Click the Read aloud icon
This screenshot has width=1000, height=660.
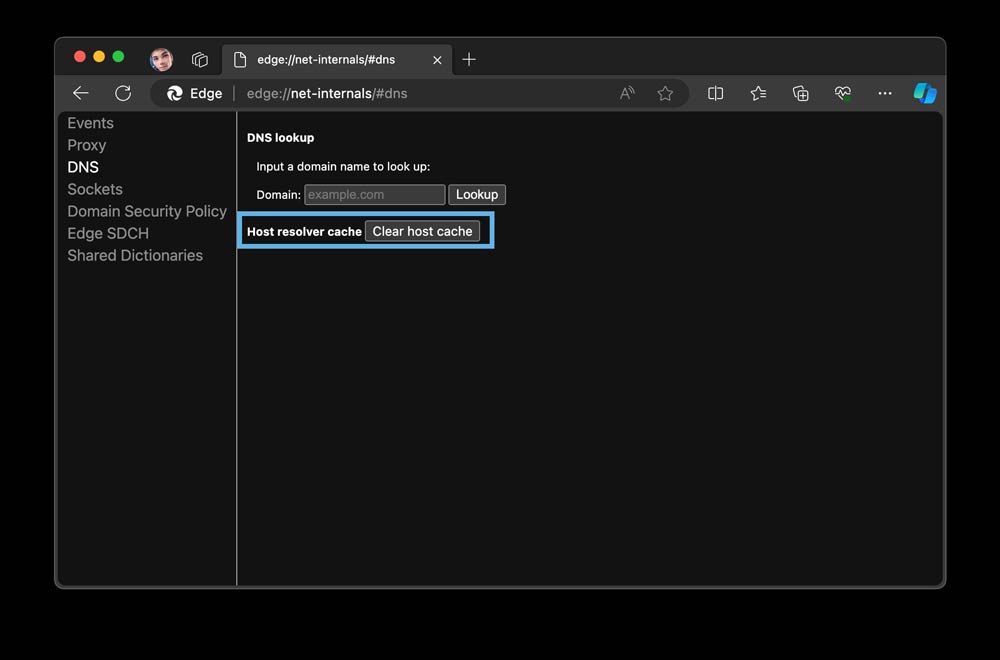pos(627,93)
